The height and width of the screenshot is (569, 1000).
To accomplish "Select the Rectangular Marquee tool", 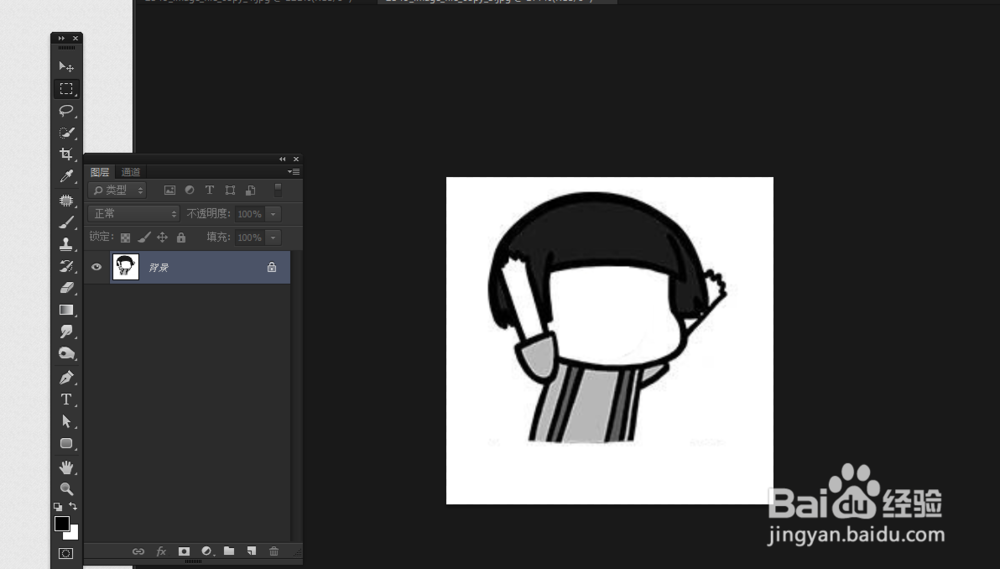I will click(x=66, y=89).
